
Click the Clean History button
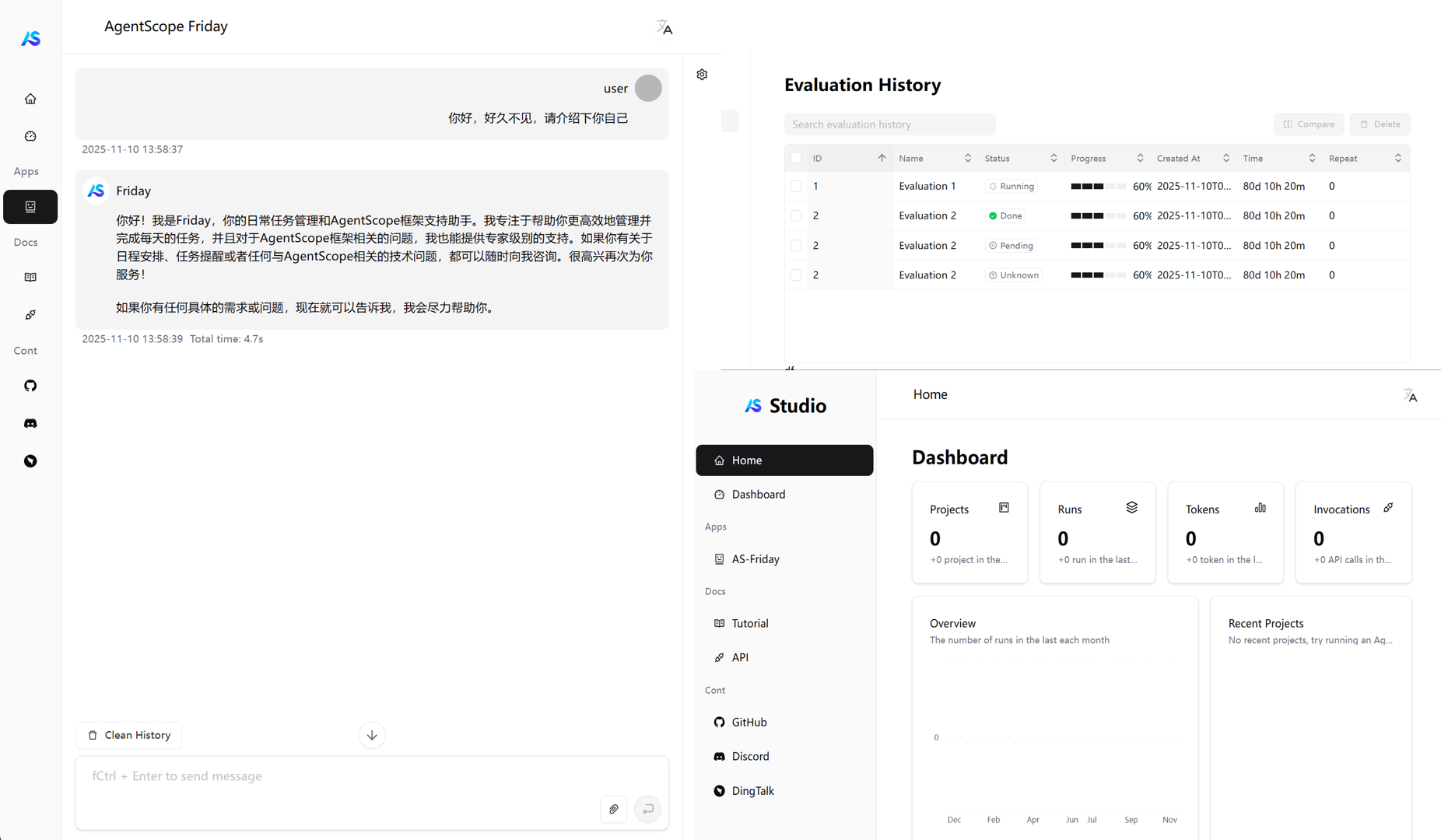coord(129,735)
